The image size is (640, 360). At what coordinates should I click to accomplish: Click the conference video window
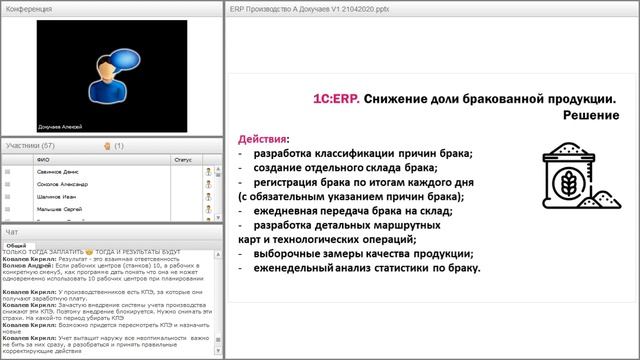point(112,76)
